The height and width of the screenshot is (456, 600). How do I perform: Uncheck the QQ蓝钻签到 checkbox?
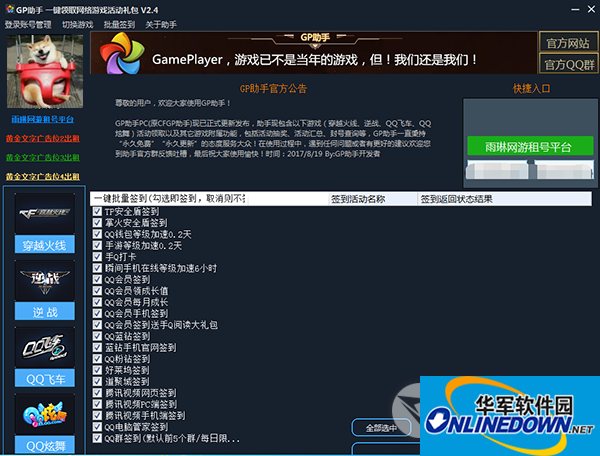tap(97, 336)
